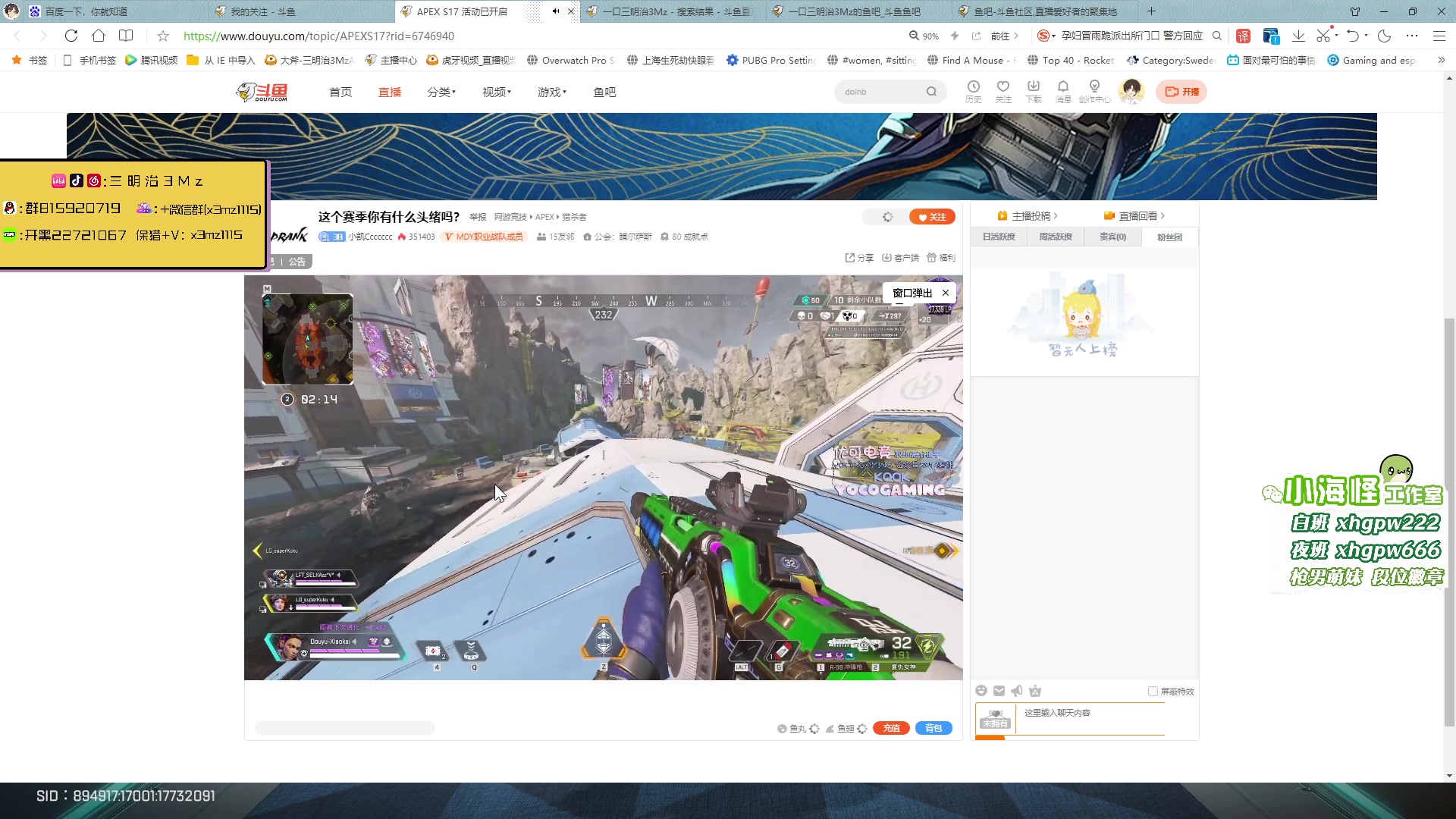Go to the browser home page icon

point(99,36)
